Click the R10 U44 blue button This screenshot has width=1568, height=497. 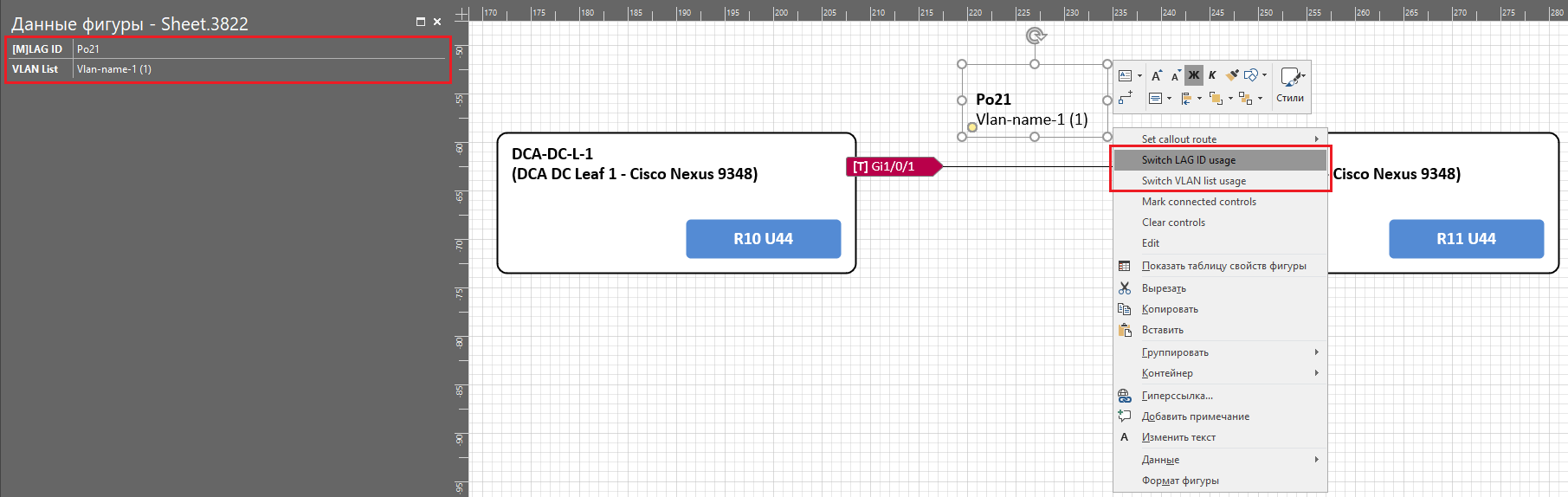pyautogui.click(x=763, y=239)
